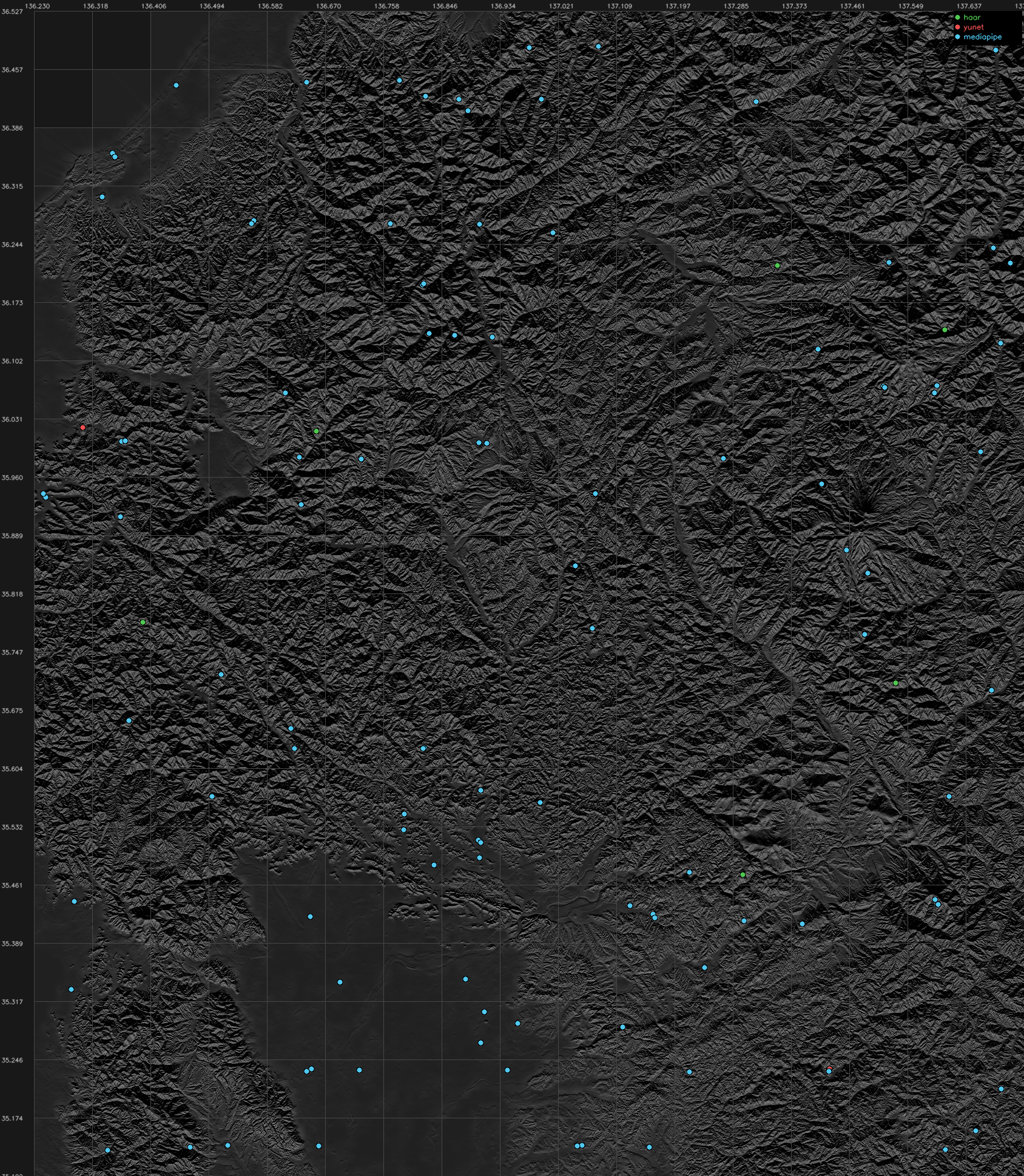1024x1176 pixels.
Task: Click the green haar legend marker
Action: click(x=958, y=18)
